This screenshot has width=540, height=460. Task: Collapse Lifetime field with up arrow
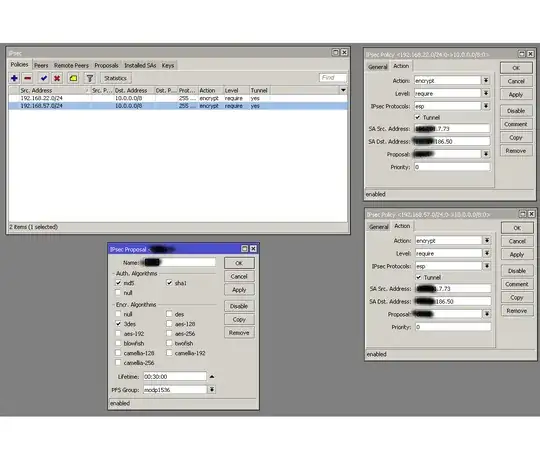(x=212, y=377)
